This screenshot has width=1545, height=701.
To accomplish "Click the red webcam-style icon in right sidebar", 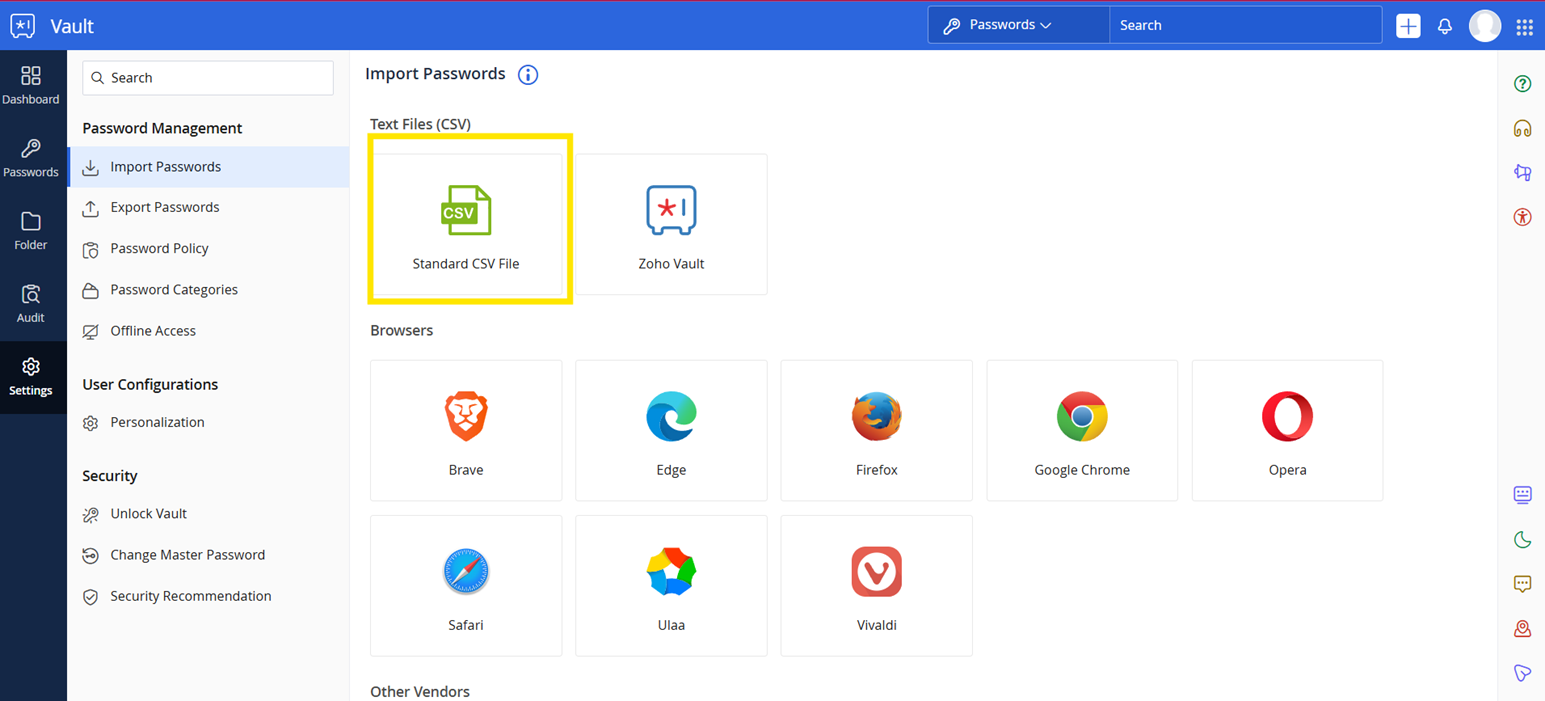I will [x=1522, y=628].
